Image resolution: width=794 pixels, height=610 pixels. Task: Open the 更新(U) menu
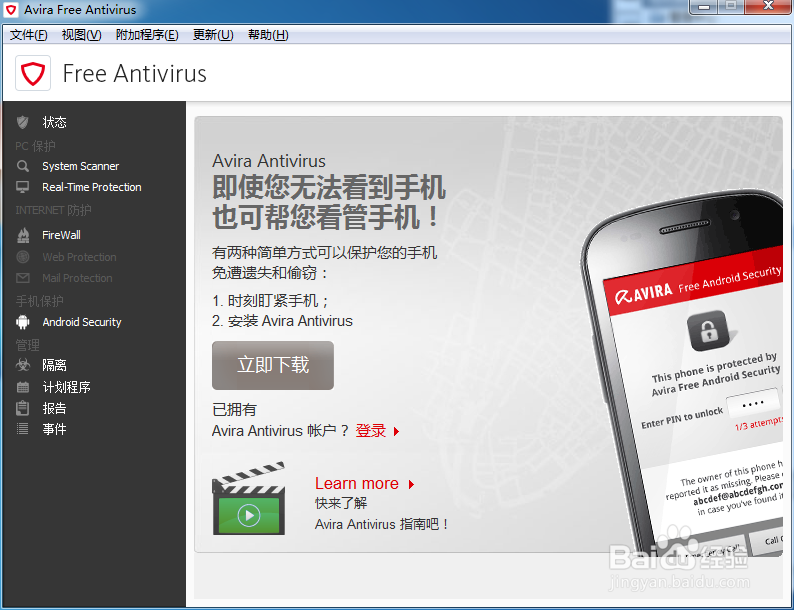click(x=213, y=35)
